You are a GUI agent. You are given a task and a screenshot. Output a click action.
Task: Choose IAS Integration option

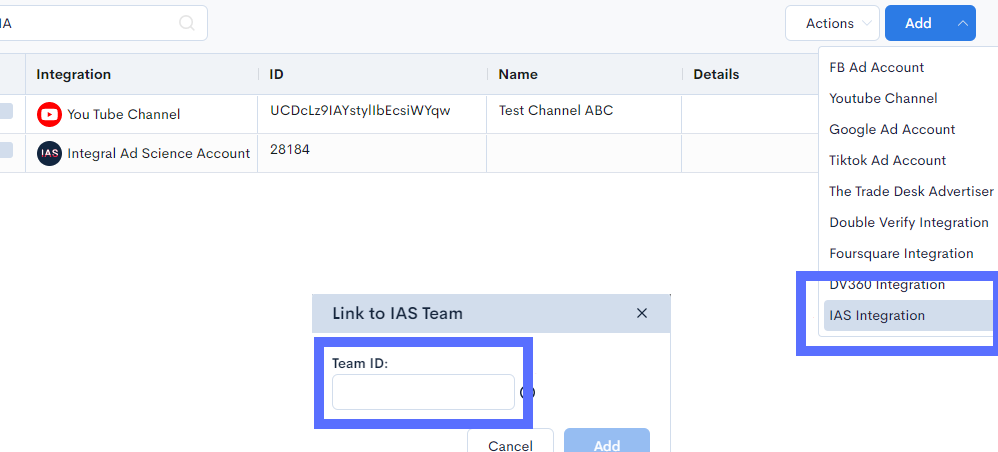[x=908, y=316]
